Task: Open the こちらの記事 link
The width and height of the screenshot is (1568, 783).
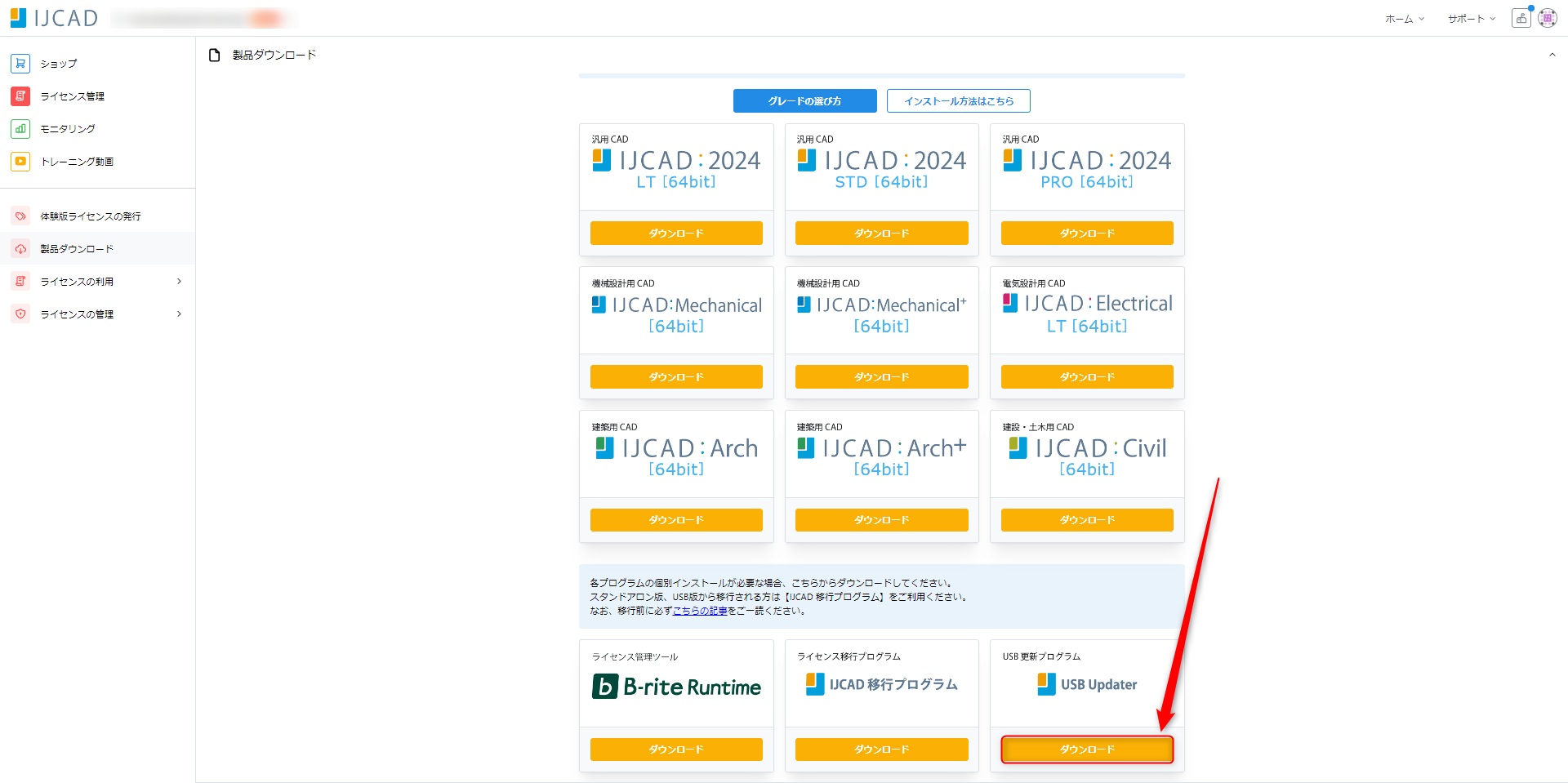Action: pyautogui.click(x=700, y=611)
